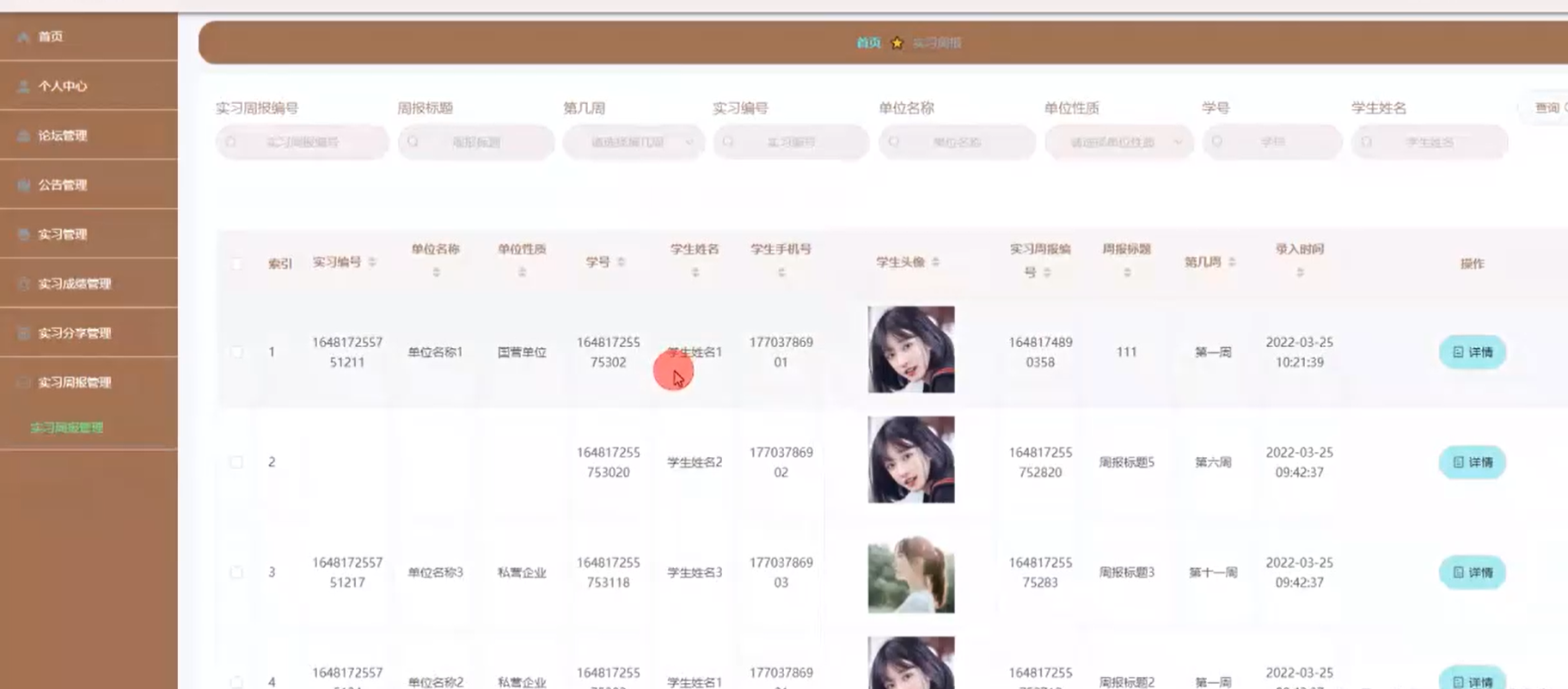Click the person icon beside 个人中心
This screenshot has height=689, width=1568.
point(23,86)
